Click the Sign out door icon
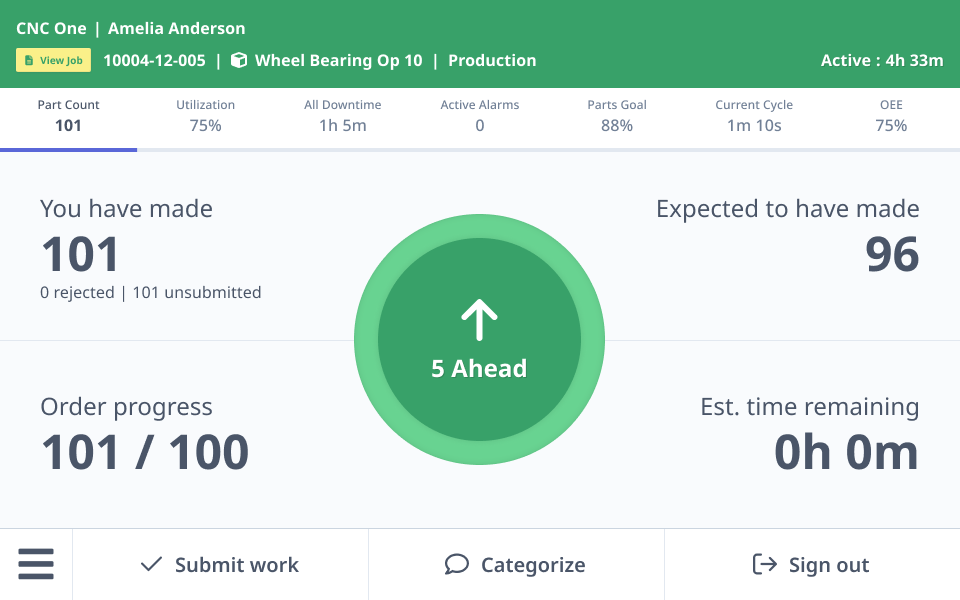Image resolution: width=960 pixels, height=600 pixels. 764,565
